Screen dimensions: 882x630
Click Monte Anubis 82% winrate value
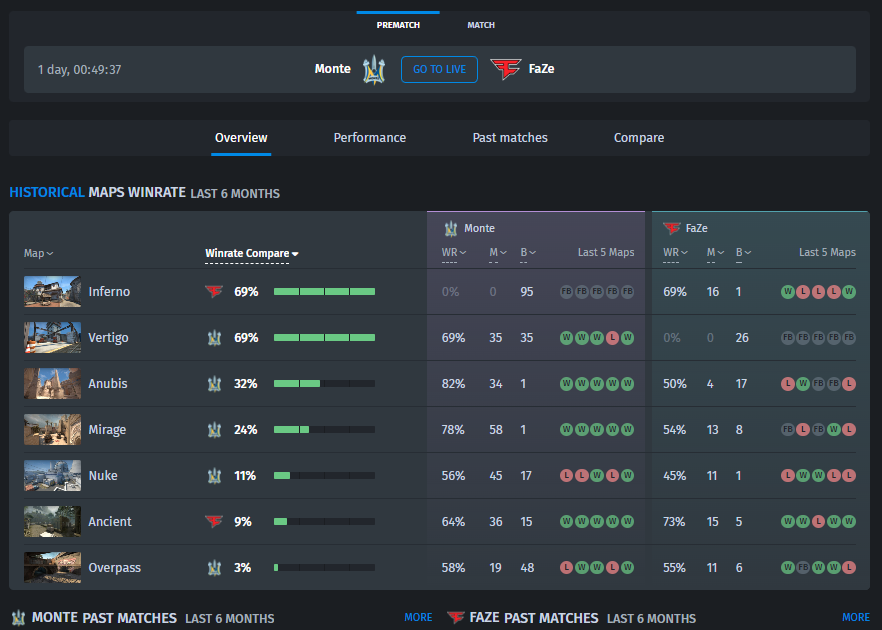click(453, 384)
